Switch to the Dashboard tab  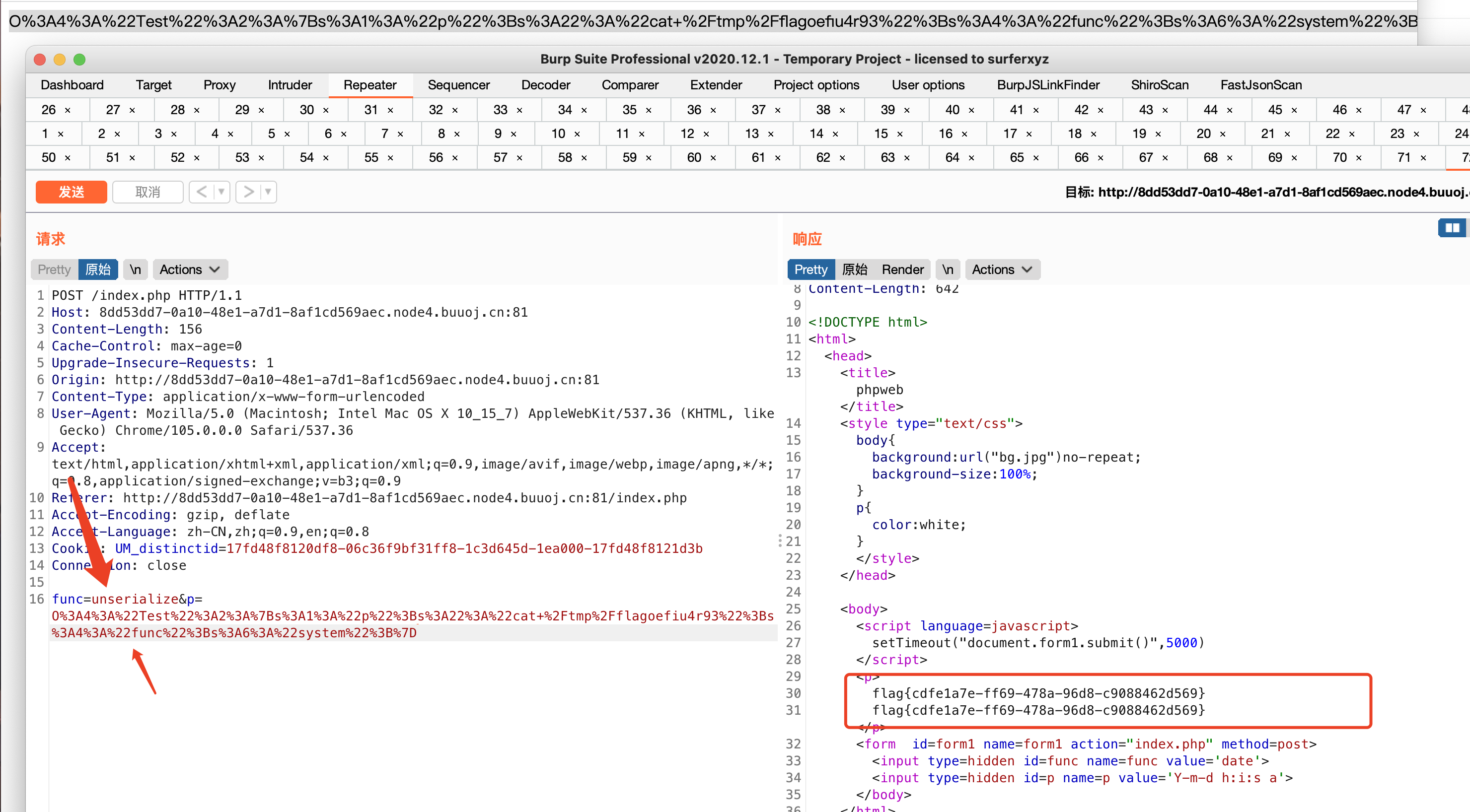tap(72, 85)
